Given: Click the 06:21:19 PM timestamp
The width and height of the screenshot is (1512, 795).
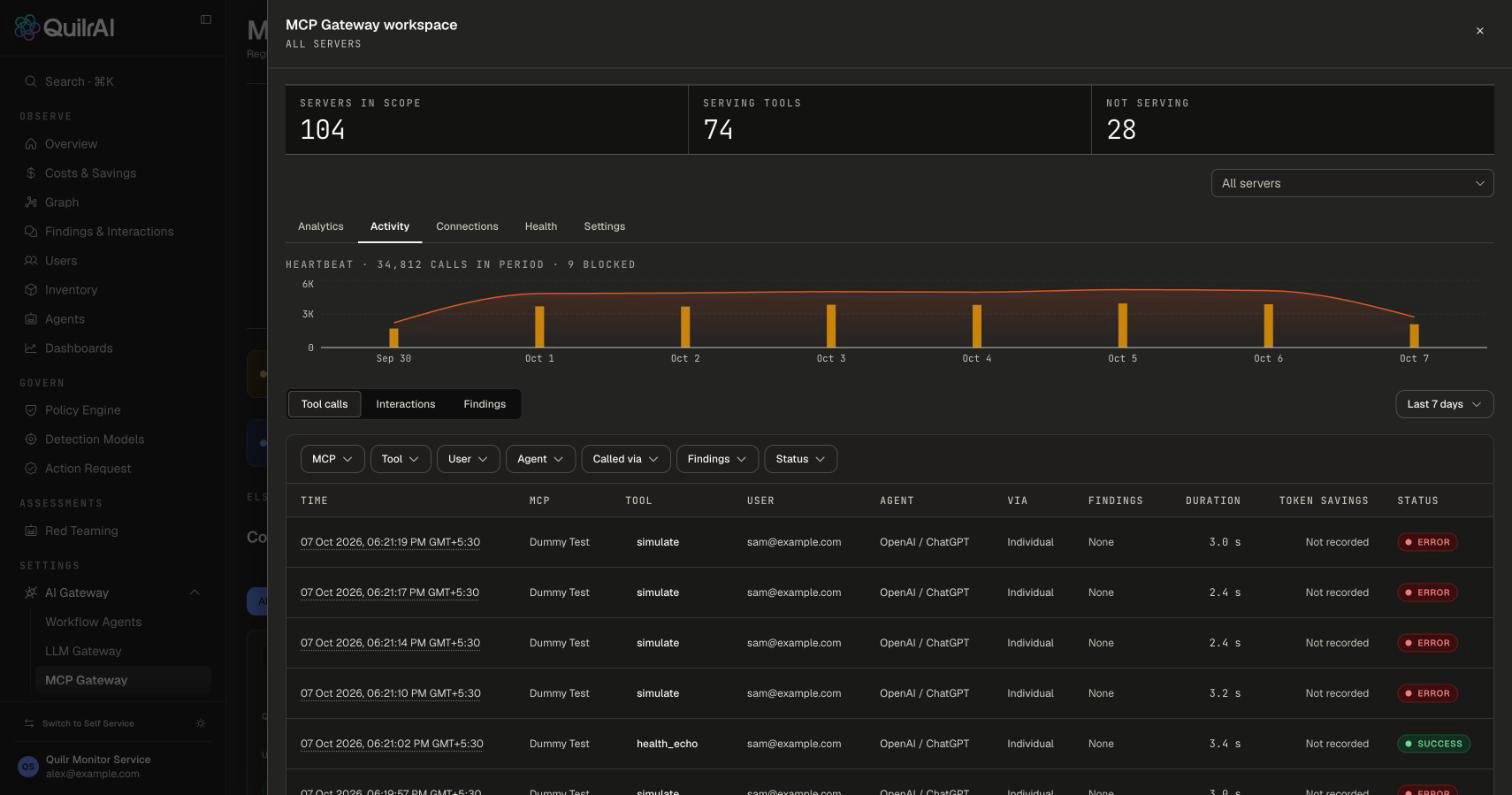Looking at the screenshot, I should 390,542.
